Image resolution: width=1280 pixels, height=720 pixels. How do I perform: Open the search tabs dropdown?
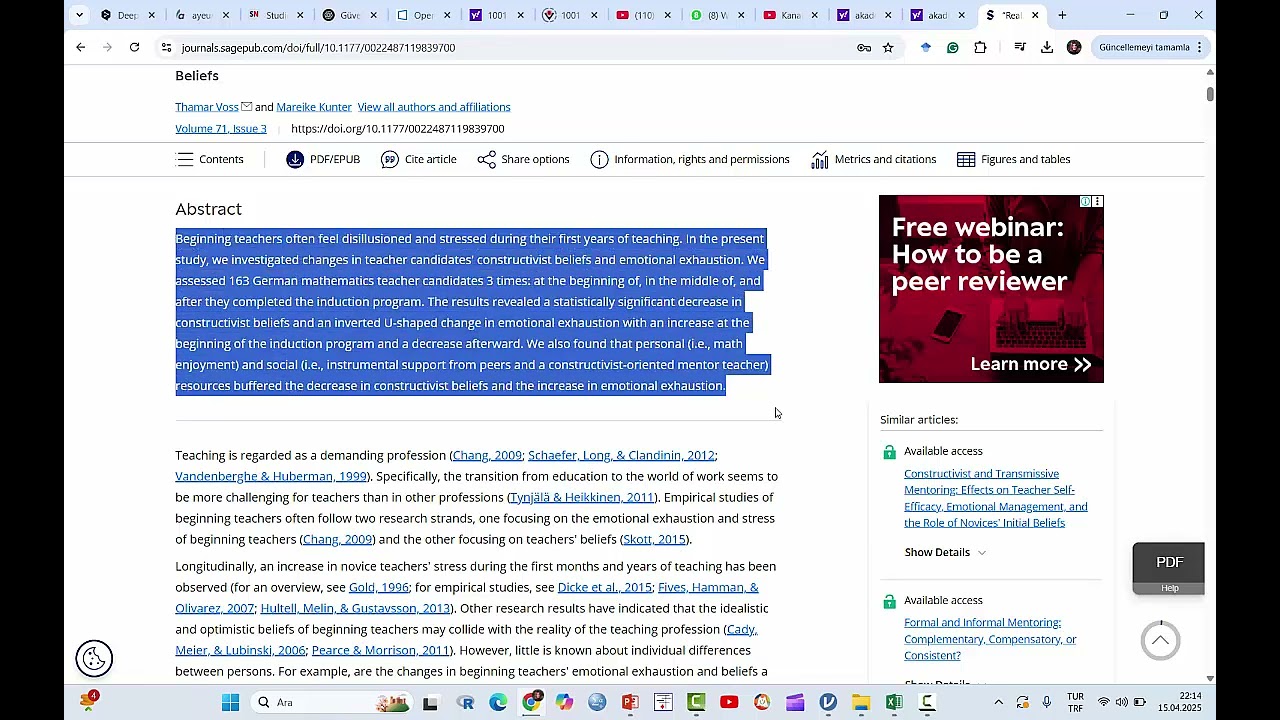(79, 15)
